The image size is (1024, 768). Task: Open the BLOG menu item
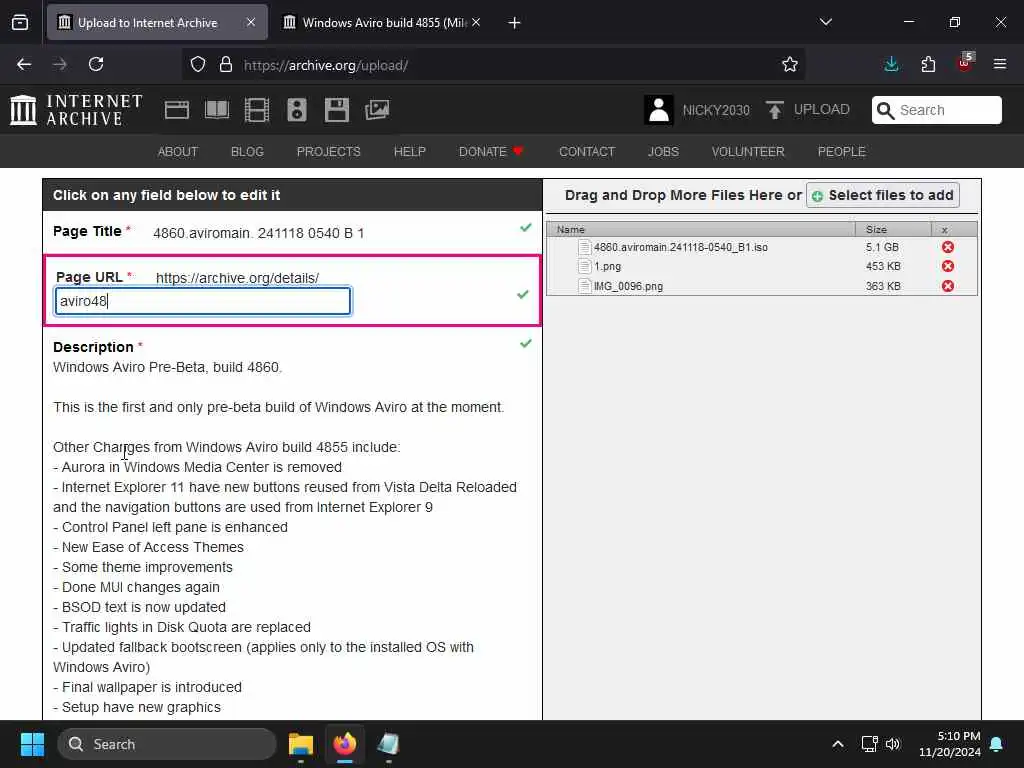247,152
